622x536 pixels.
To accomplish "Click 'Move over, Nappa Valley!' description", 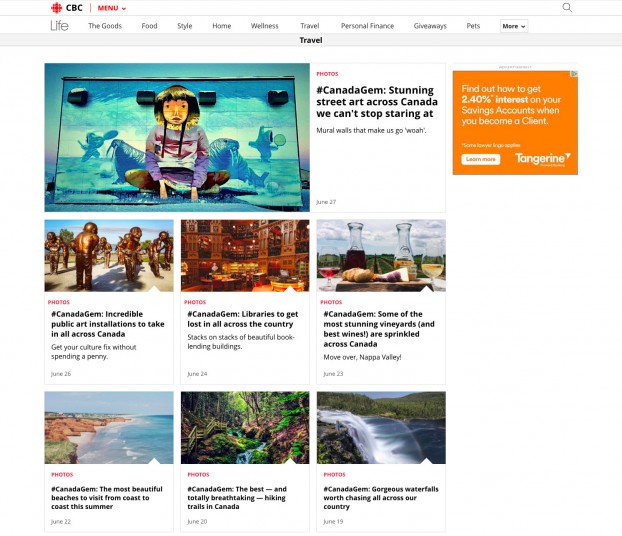I will (362, 357).
